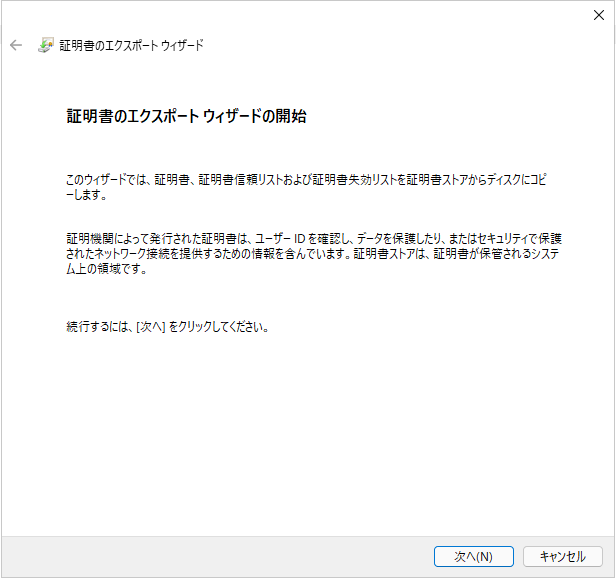The width and height of the screenshot is (616, 580).
Task: Click the title text 証明書のエクスポート ウィザード
Action: [x=132, y=46]
